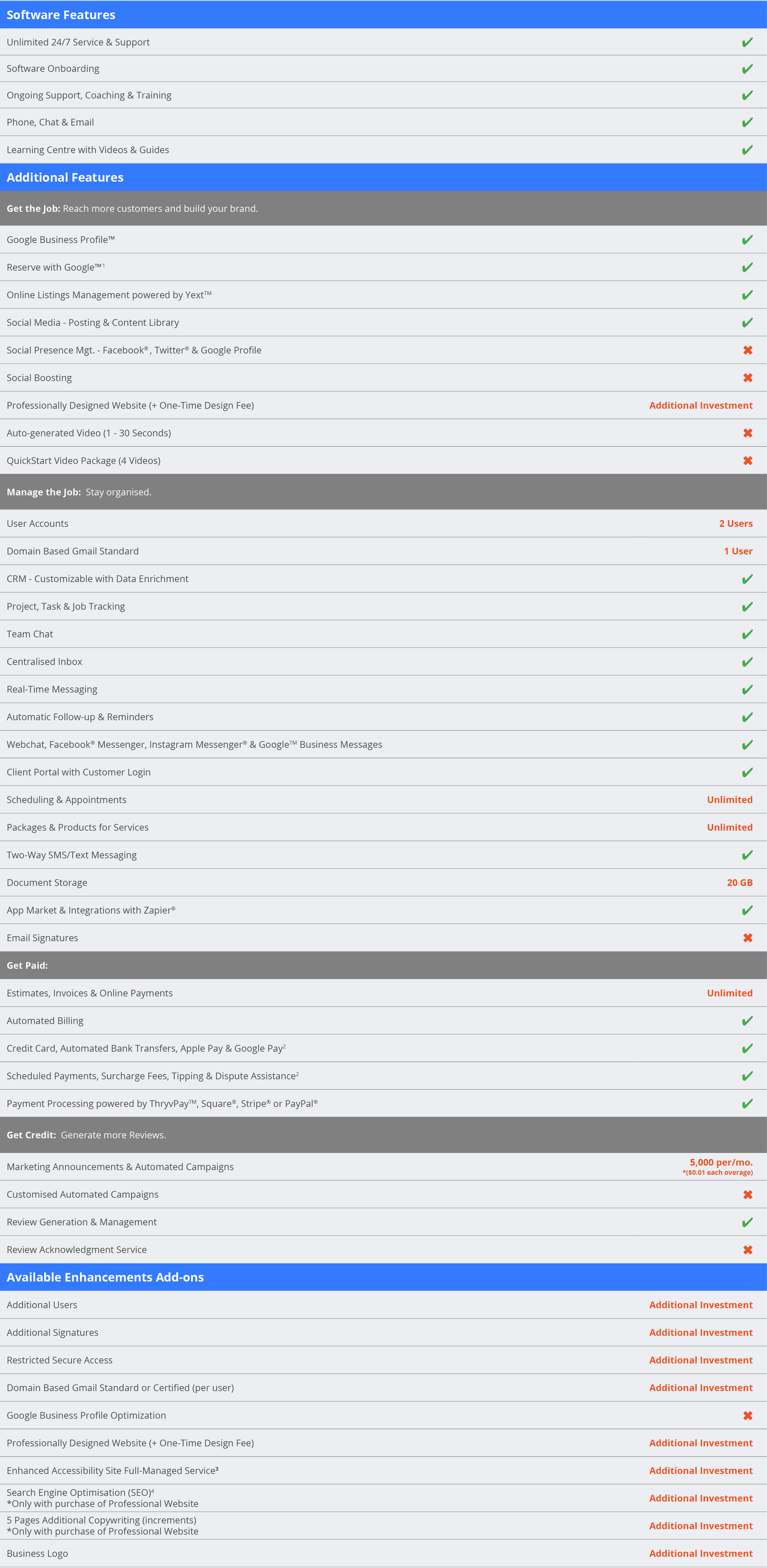
Task: Click the checkmark for Review Generation & Management
Action: [x=747, y=1222]
